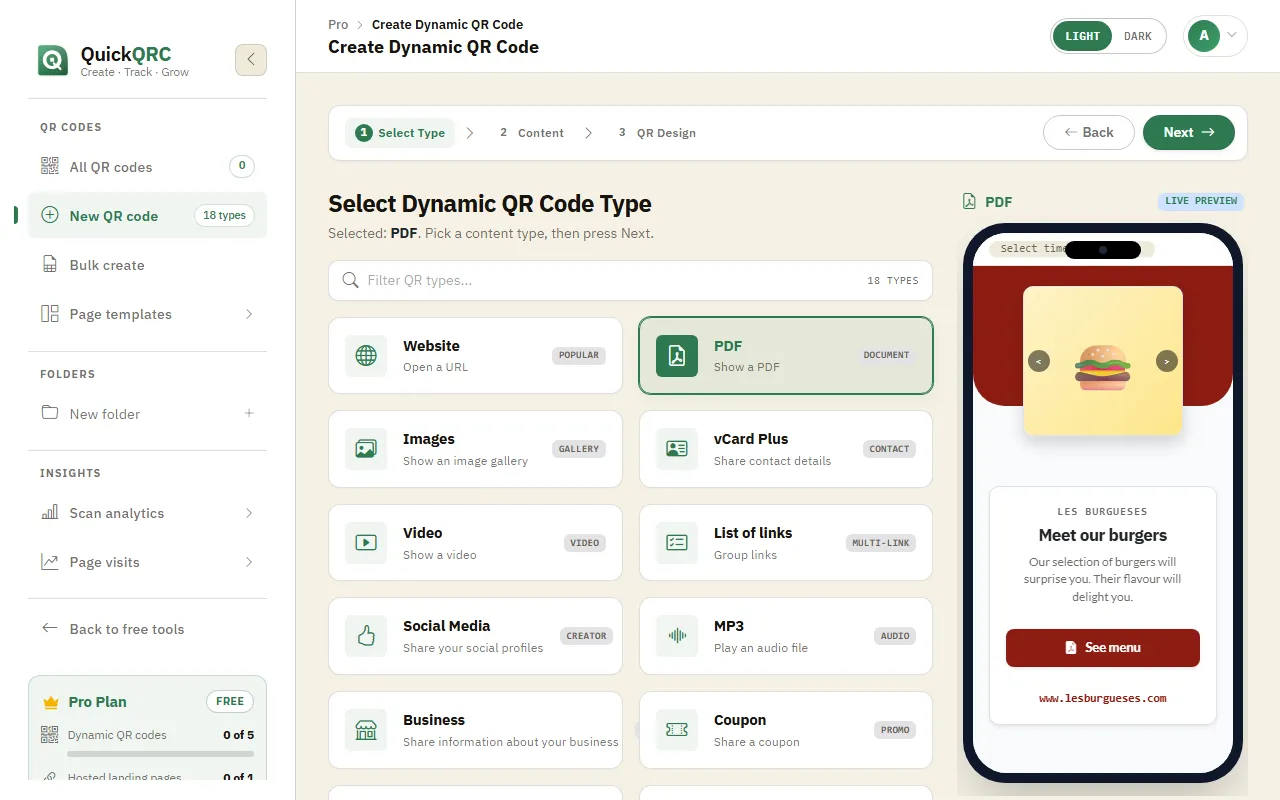
Task: Open the account avatar dropdown
Action: tap(1215, 36)
